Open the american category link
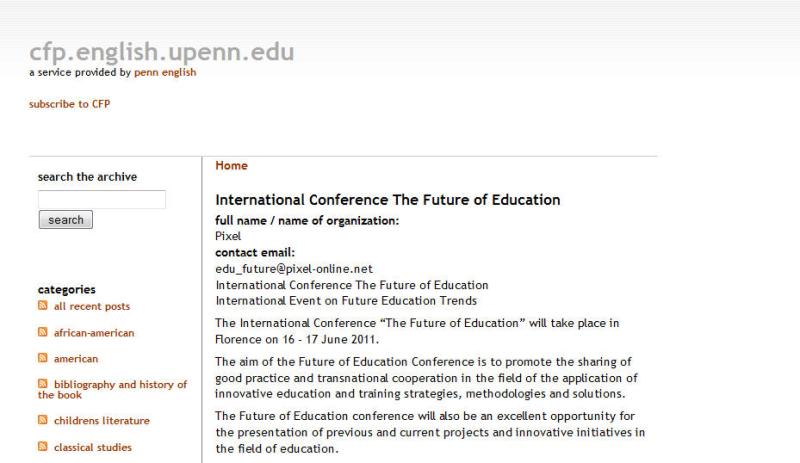Image resolution: width=800 pixels, height=463 pixels. tap(76, 358)
